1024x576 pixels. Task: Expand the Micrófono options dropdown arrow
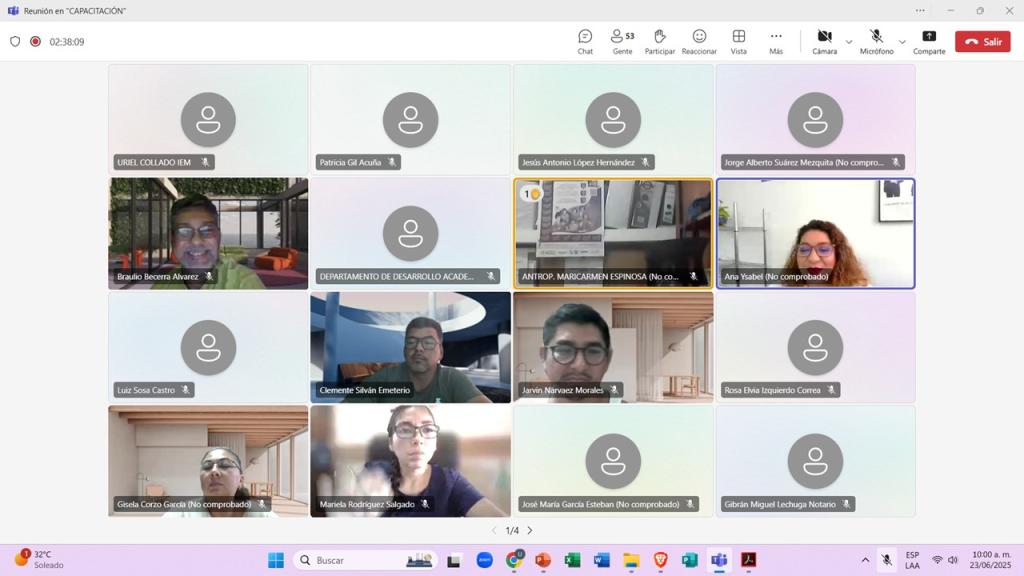coord(902,42)
